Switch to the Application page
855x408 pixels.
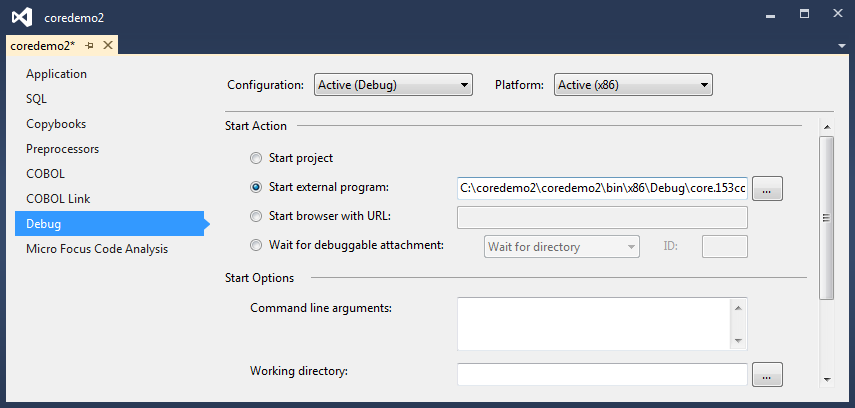[x=56, y=74]
